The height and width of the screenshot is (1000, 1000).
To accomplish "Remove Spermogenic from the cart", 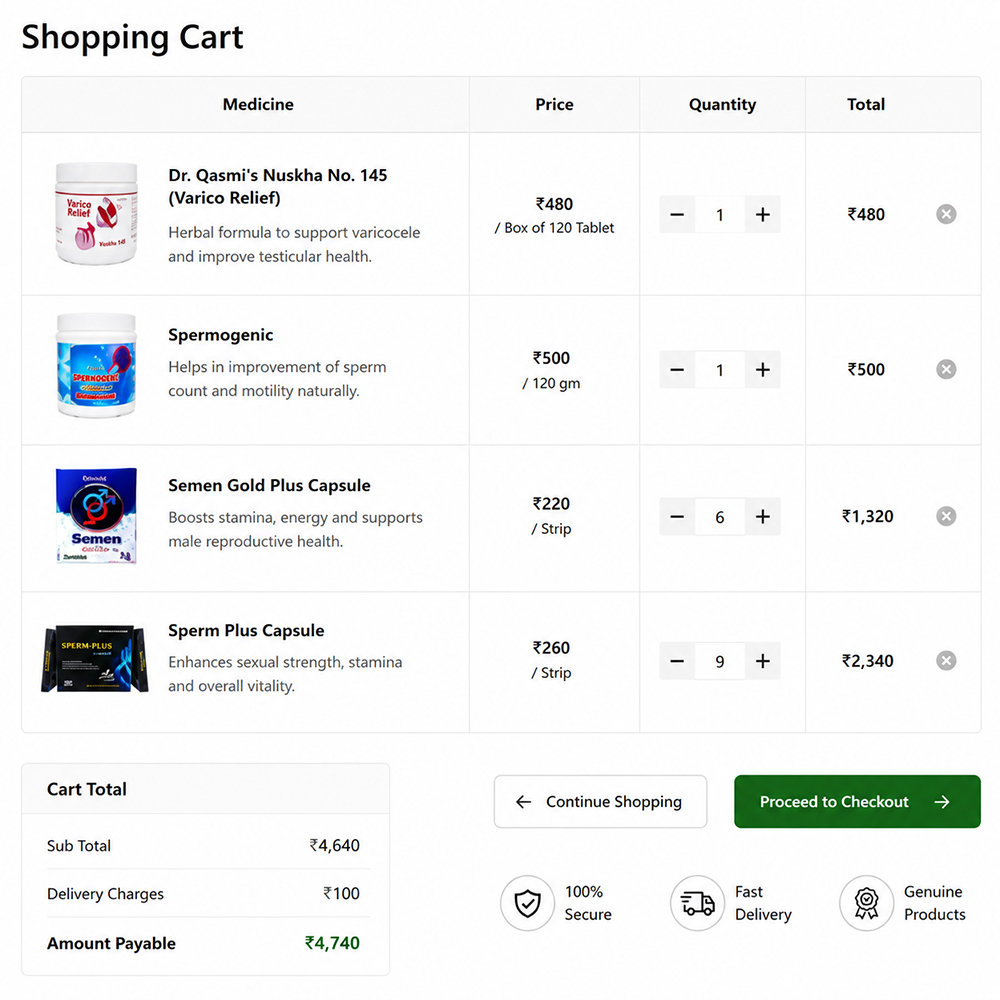I will [946, 369].
